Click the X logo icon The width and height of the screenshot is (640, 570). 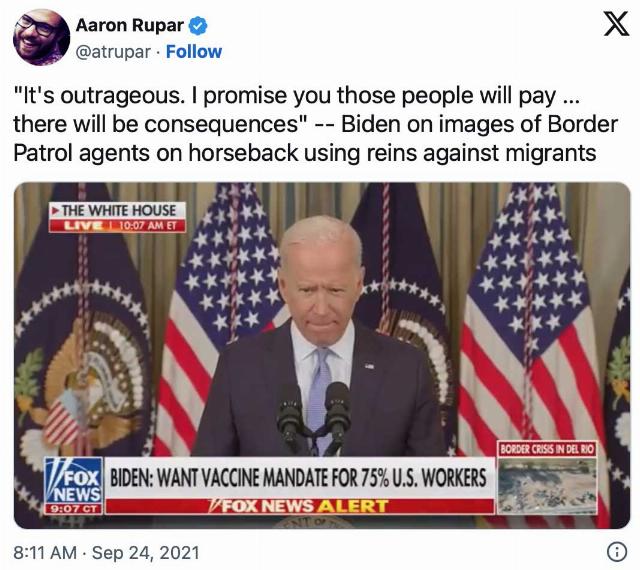pyautogui.click(x=616, y=24)
